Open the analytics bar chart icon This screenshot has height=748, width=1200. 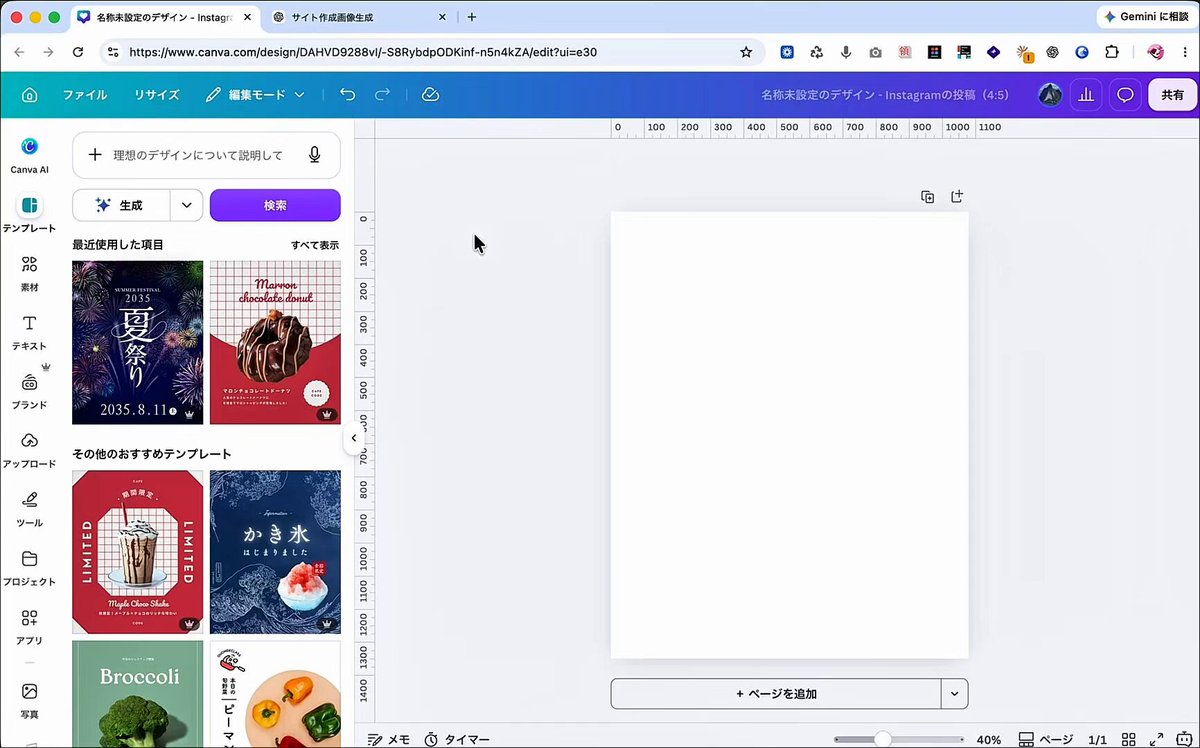(x=1086, y=95)
